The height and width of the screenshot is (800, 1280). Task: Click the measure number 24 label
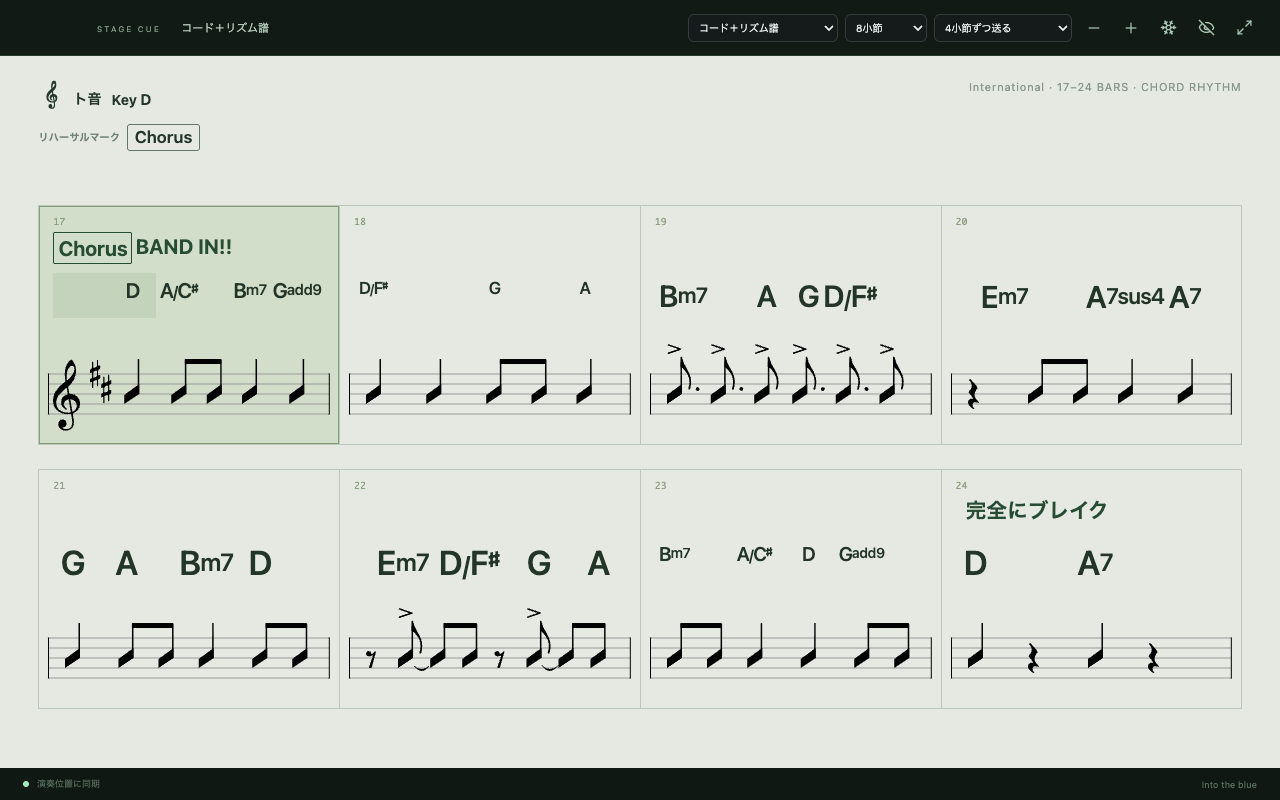pyautogui.click(x=961, y=486)
